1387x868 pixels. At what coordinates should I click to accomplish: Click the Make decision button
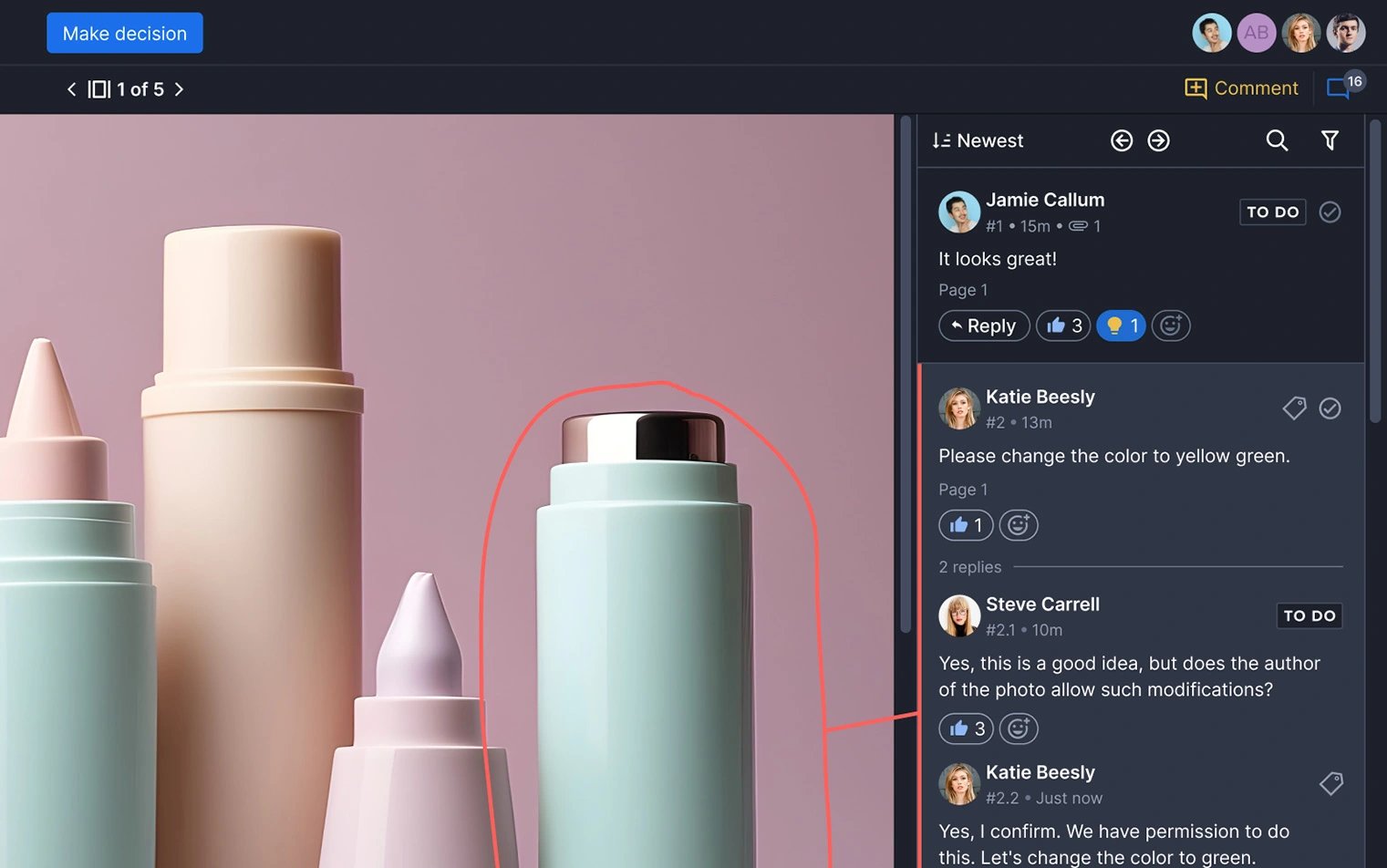(125, 33)
